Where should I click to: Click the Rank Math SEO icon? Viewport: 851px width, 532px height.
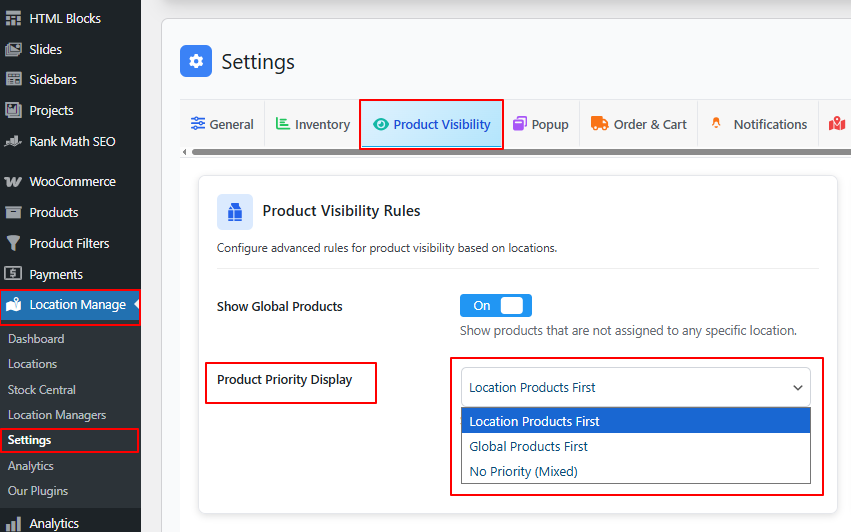pyautogui.click(x=14, y=142)
